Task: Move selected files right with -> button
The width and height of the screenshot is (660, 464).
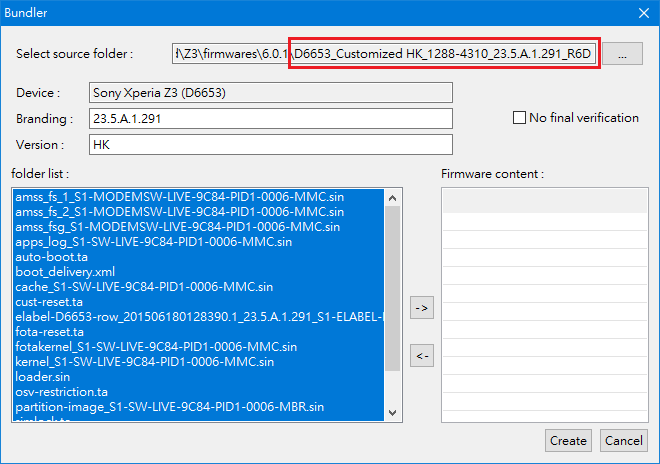Action: [x=422, y=308]
